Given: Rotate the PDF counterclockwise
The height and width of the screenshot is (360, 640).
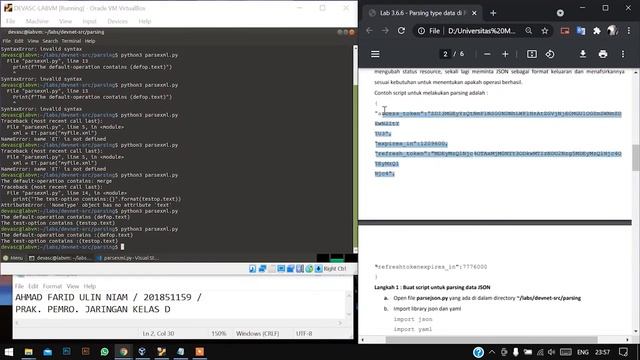Looking at the screenshot, I should 550,54.
